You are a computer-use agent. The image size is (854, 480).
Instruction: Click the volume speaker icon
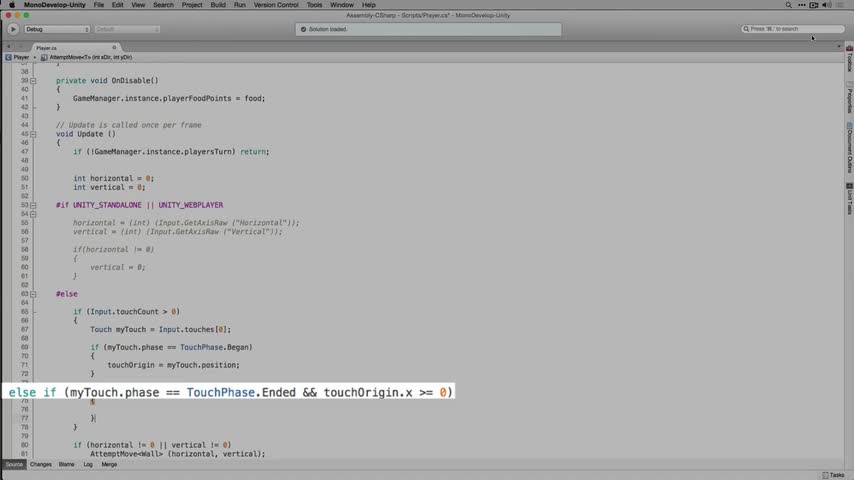[827, 5]
